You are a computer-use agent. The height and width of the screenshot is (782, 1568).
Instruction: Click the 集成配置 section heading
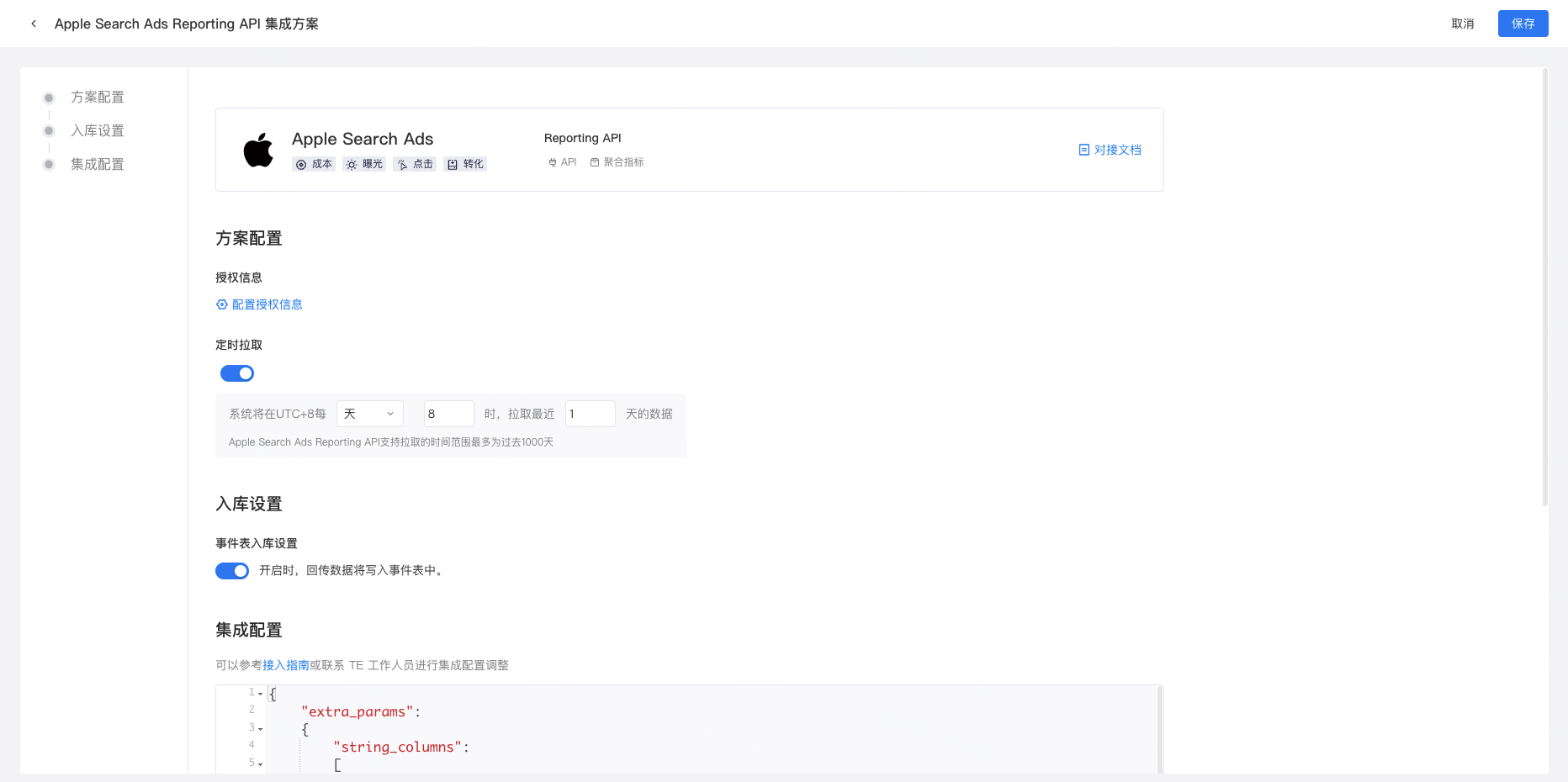(249, 631)
